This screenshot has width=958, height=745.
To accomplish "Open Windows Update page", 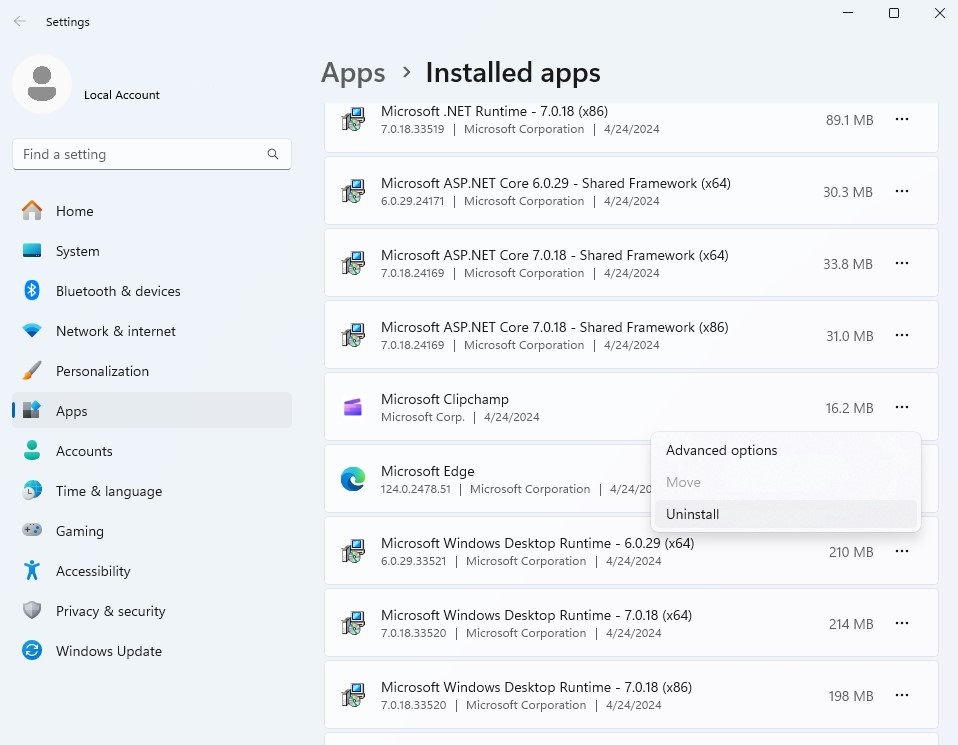I will 152,651.
